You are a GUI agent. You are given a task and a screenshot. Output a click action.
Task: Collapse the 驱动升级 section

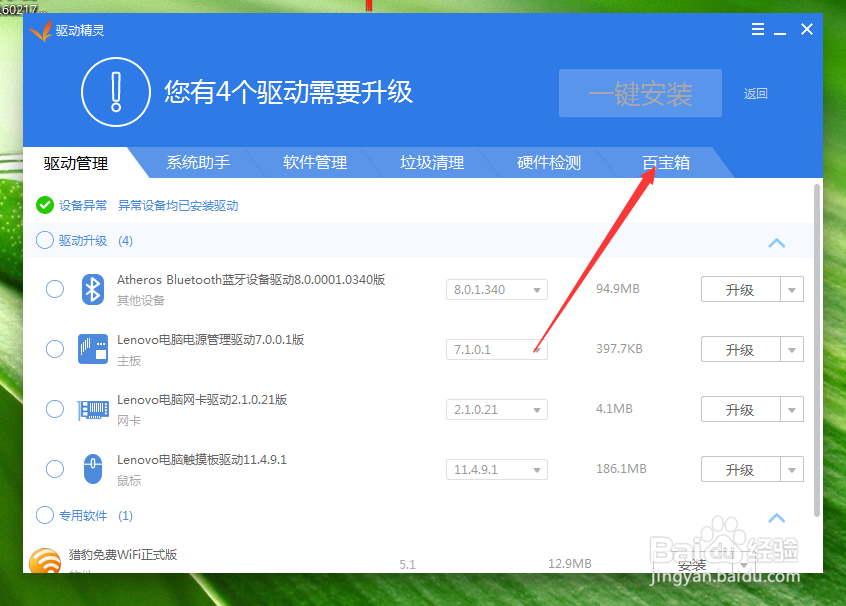tap(776, 243)
